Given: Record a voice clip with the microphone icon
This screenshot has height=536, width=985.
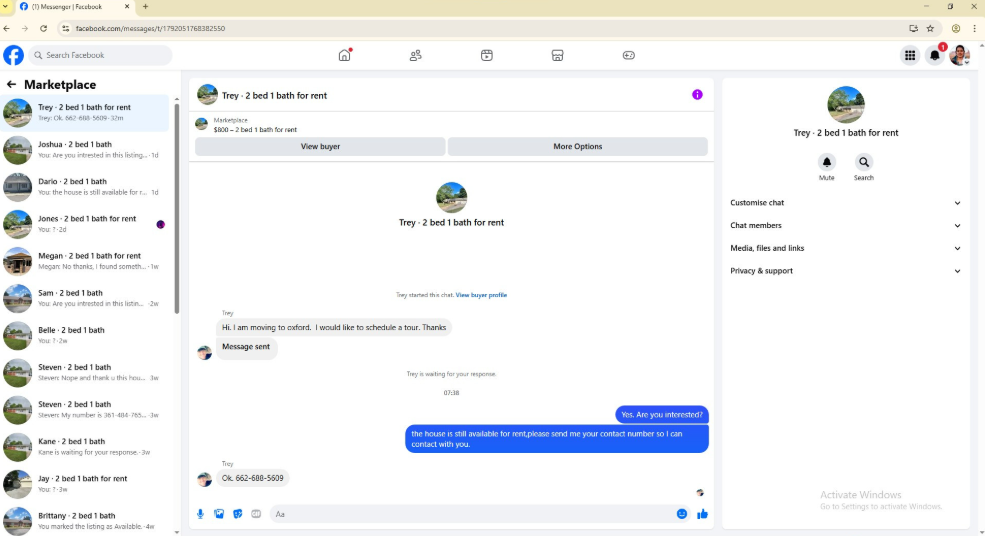Looking at the screenshot, I should pyautogui.click(x=200, y=514).
